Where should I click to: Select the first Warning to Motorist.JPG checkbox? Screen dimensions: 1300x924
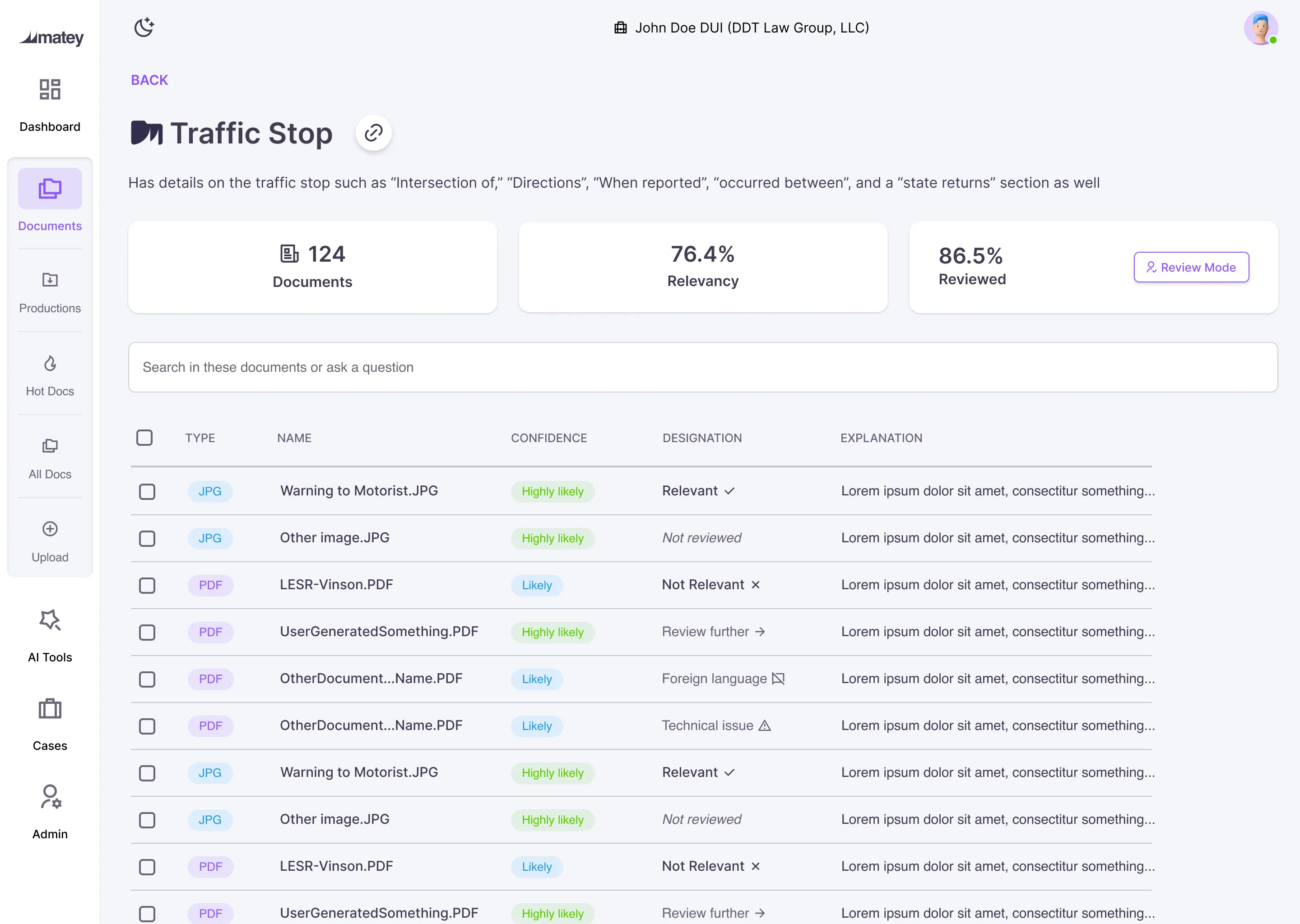click(x=147, y=492)
